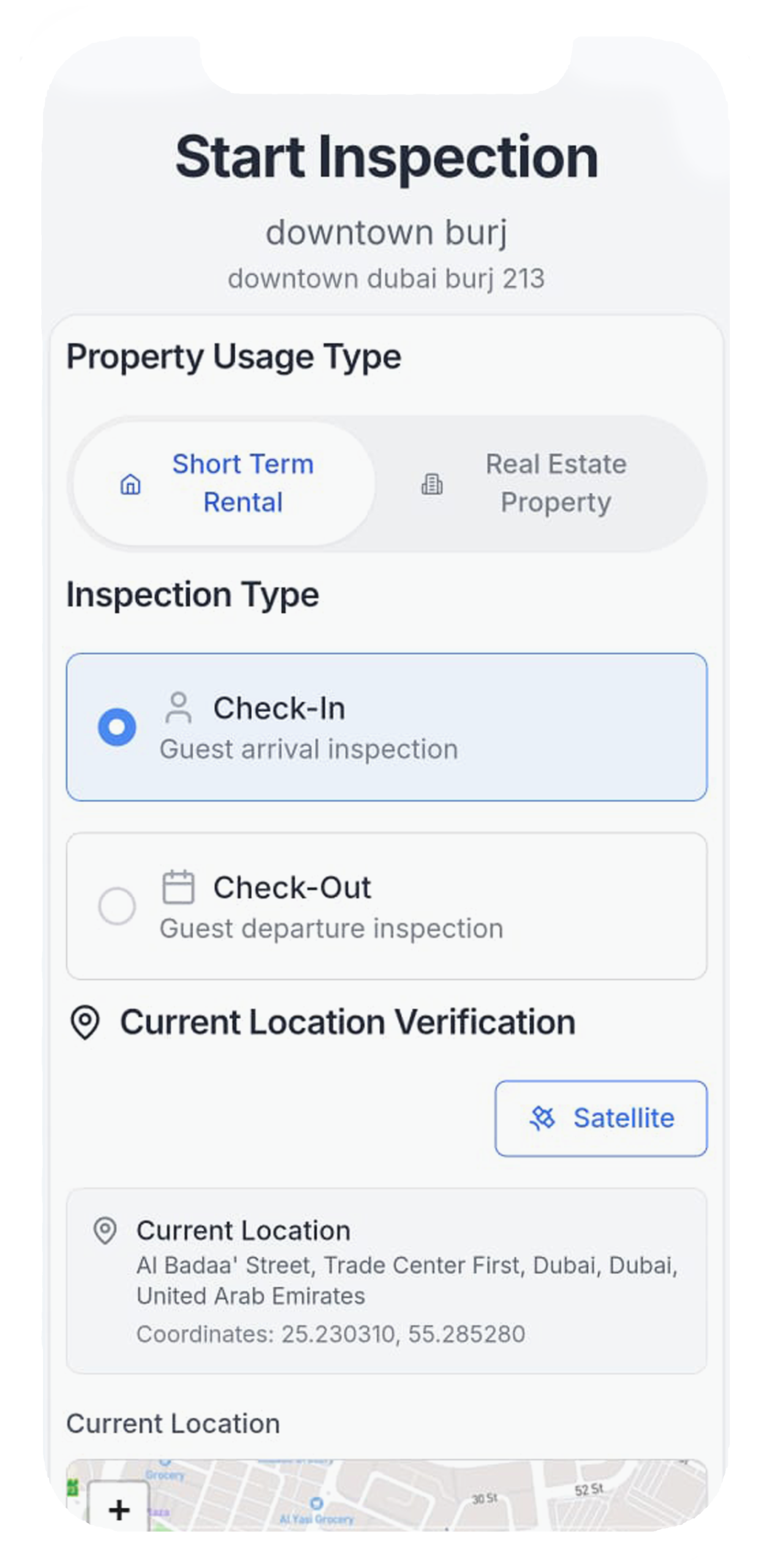The width and height of the screenshot is (775, 1568).
Task: Click the home icon in Short Term Rental
Action: point(130,484)
